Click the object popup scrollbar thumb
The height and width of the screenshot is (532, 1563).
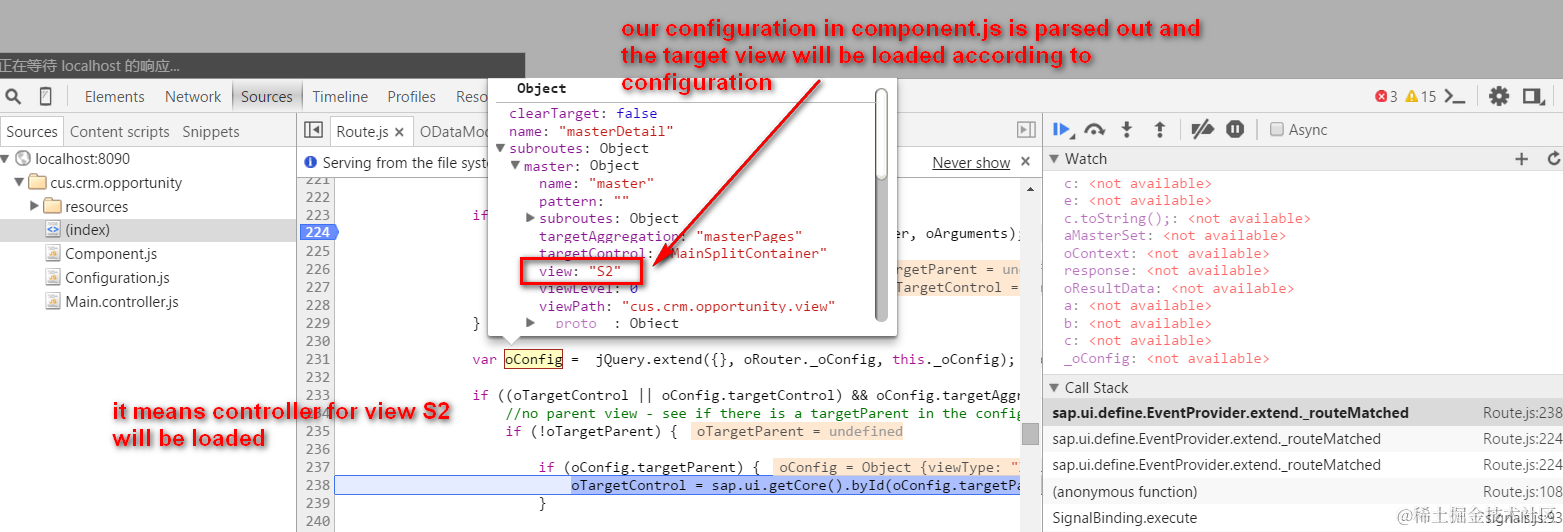point(881,134)
